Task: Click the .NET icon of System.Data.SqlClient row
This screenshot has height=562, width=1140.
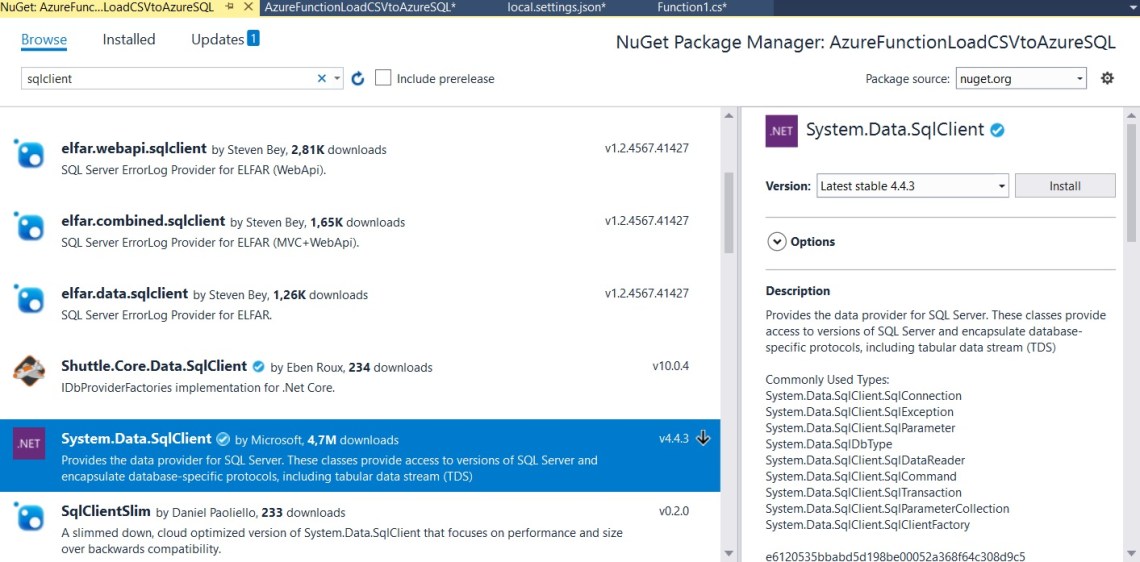Action: pyautogui.click(x=30, y=443)
